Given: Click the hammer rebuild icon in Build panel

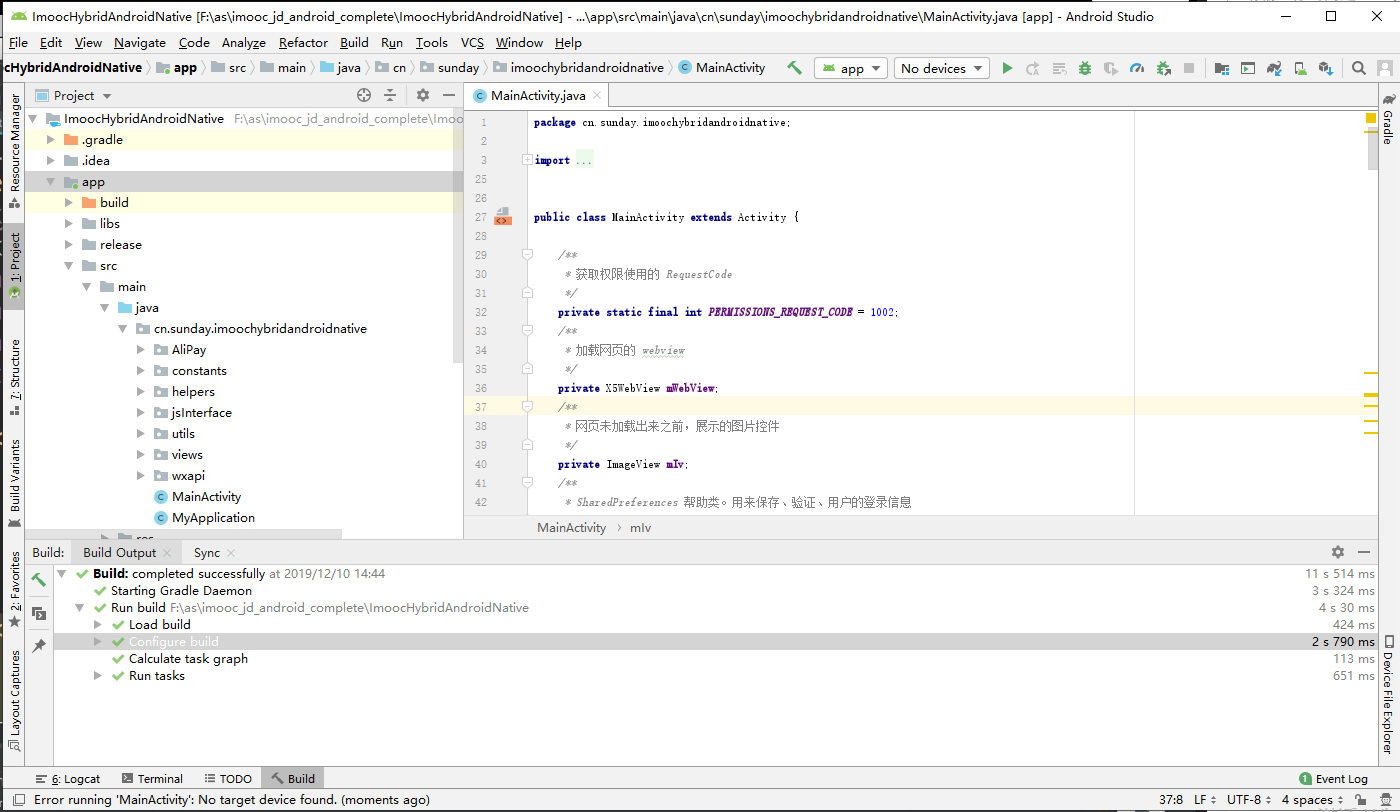Looking at the screenshot, I should [x=39, y=579].
